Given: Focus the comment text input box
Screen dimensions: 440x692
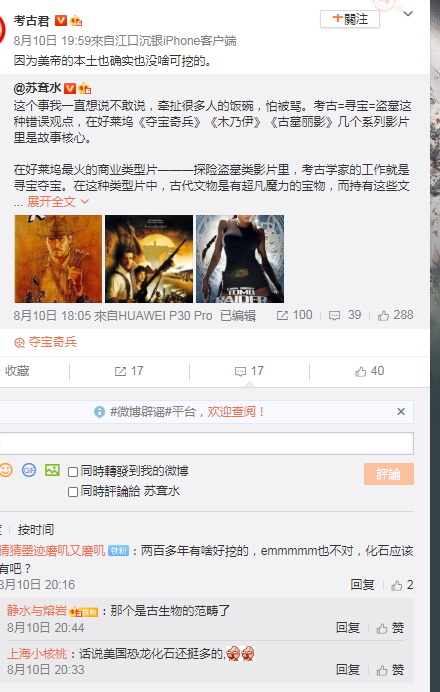Looking at the screenshot, I should pos(206,444).
